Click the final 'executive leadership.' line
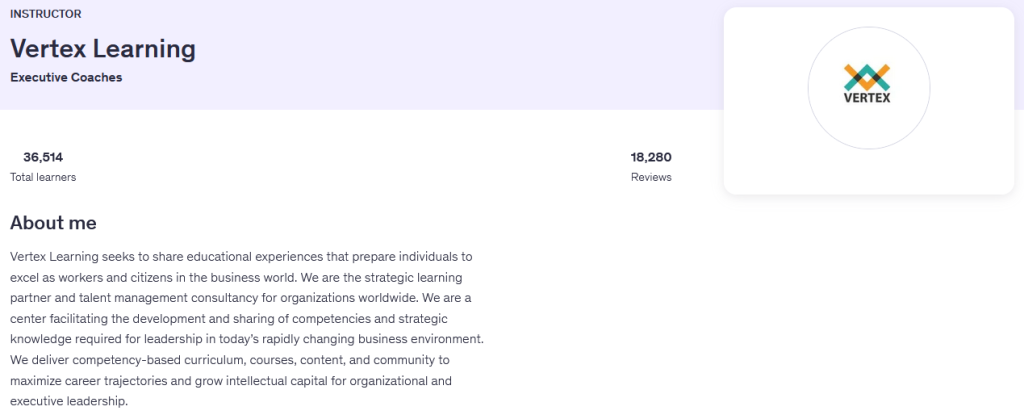Screen dimensions: 1024x419 (x=69, y=401)
